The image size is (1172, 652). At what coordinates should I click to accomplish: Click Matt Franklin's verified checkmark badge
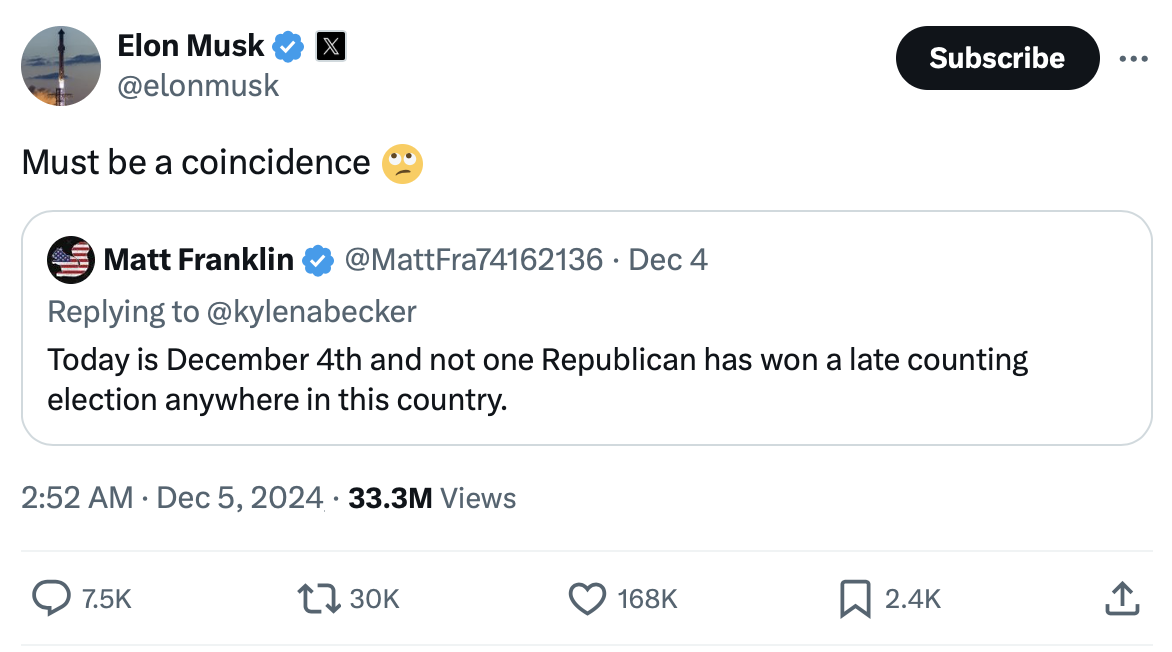click(317, 260)
